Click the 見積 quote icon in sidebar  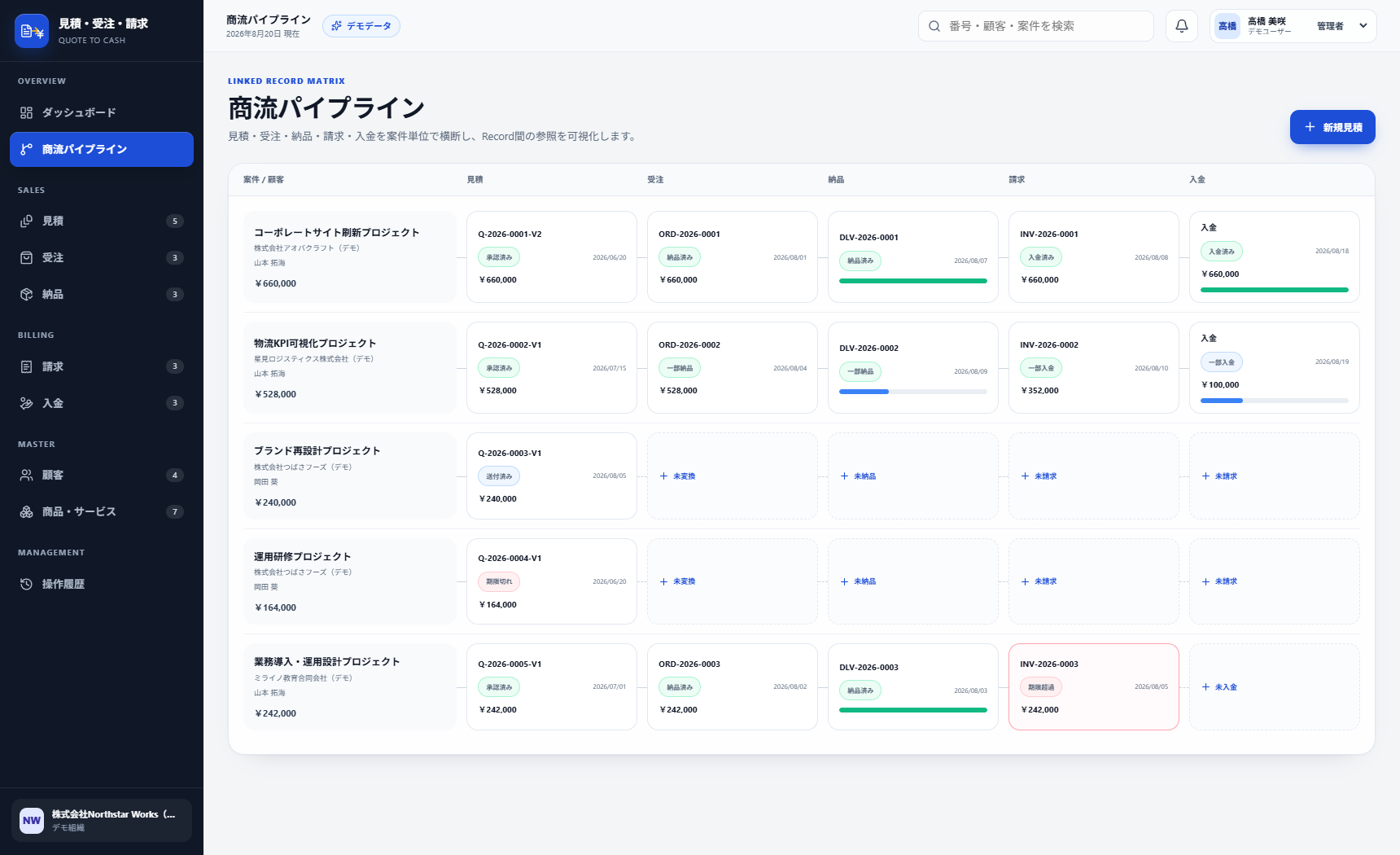pos(27,221)
